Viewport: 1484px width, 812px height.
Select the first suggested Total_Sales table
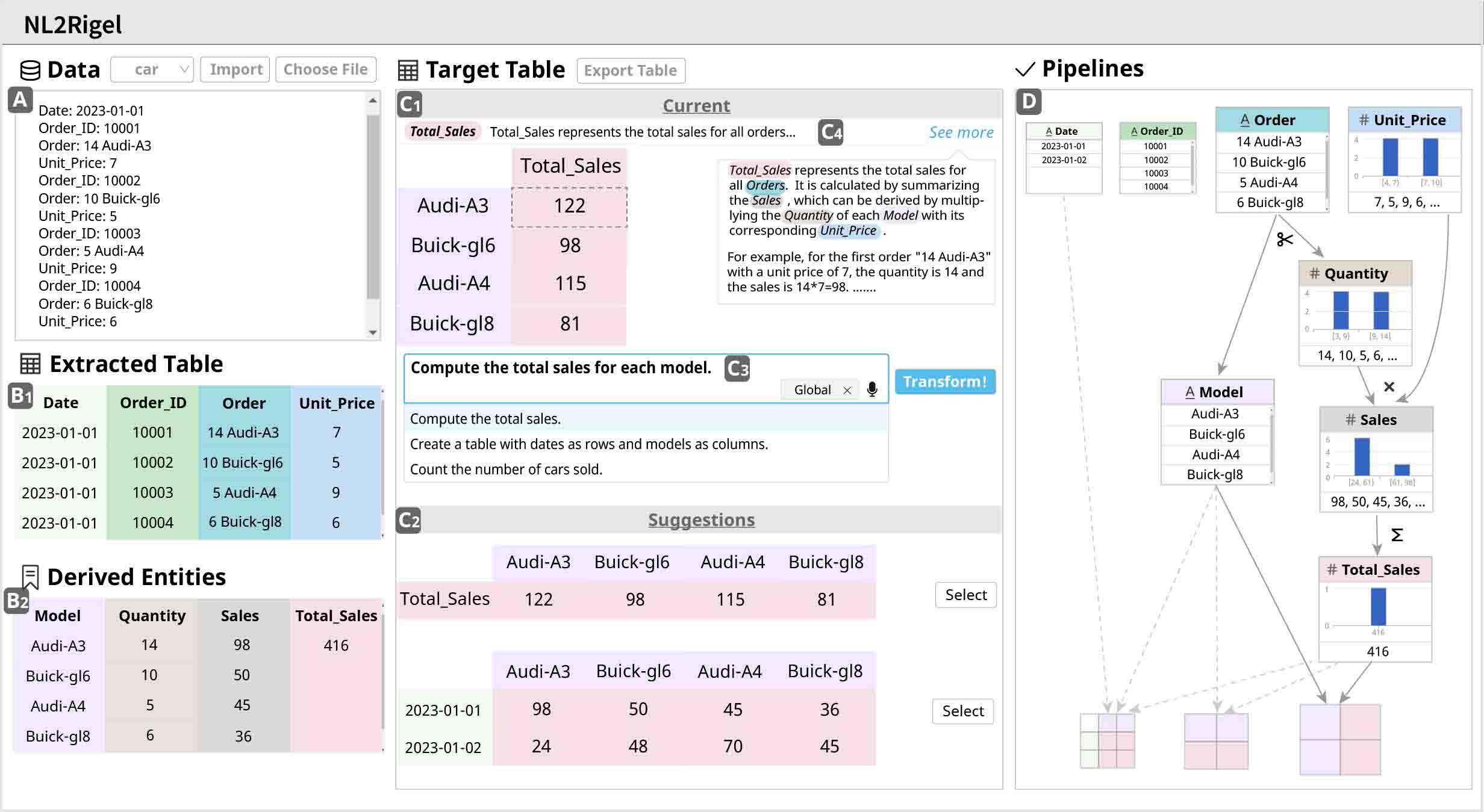click(965, 595)
